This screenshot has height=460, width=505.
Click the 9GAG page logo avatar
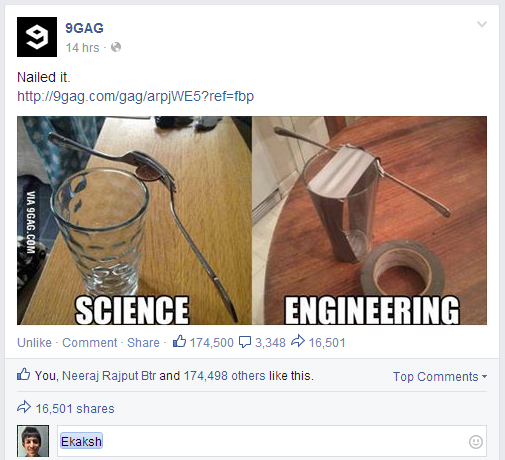pyautogui.click(x=37, y=37)
